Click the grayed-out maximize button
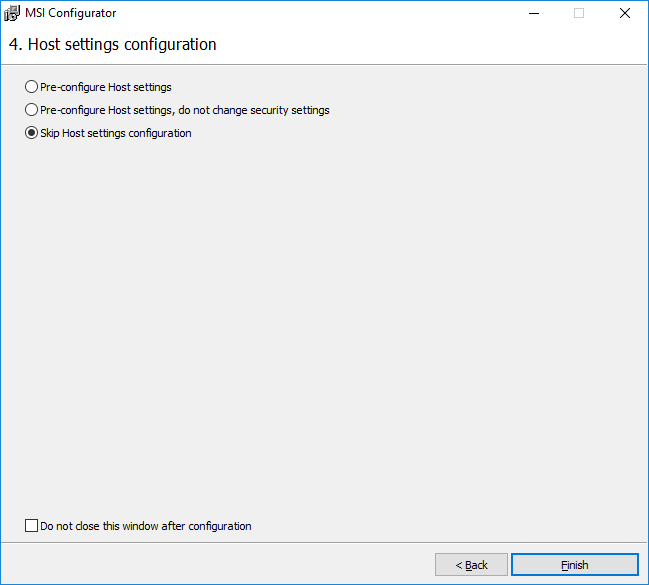Viewport: 649px width, 585px height. [579, 13]
